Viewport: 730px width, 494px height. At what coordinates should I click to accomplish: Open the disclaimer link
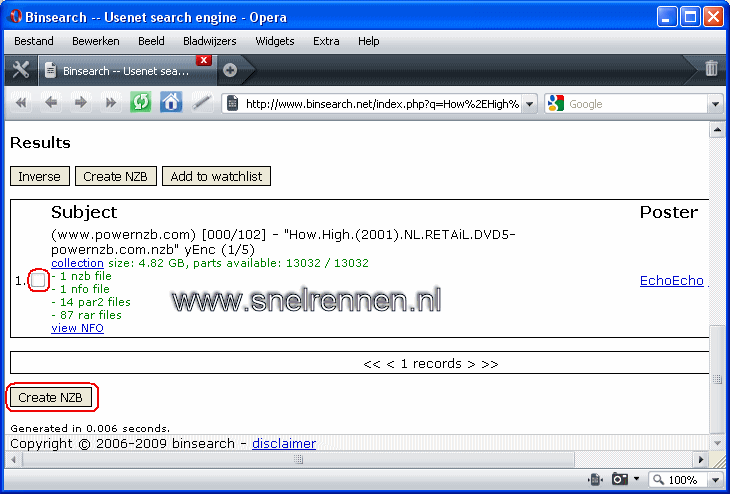point(284,443)
